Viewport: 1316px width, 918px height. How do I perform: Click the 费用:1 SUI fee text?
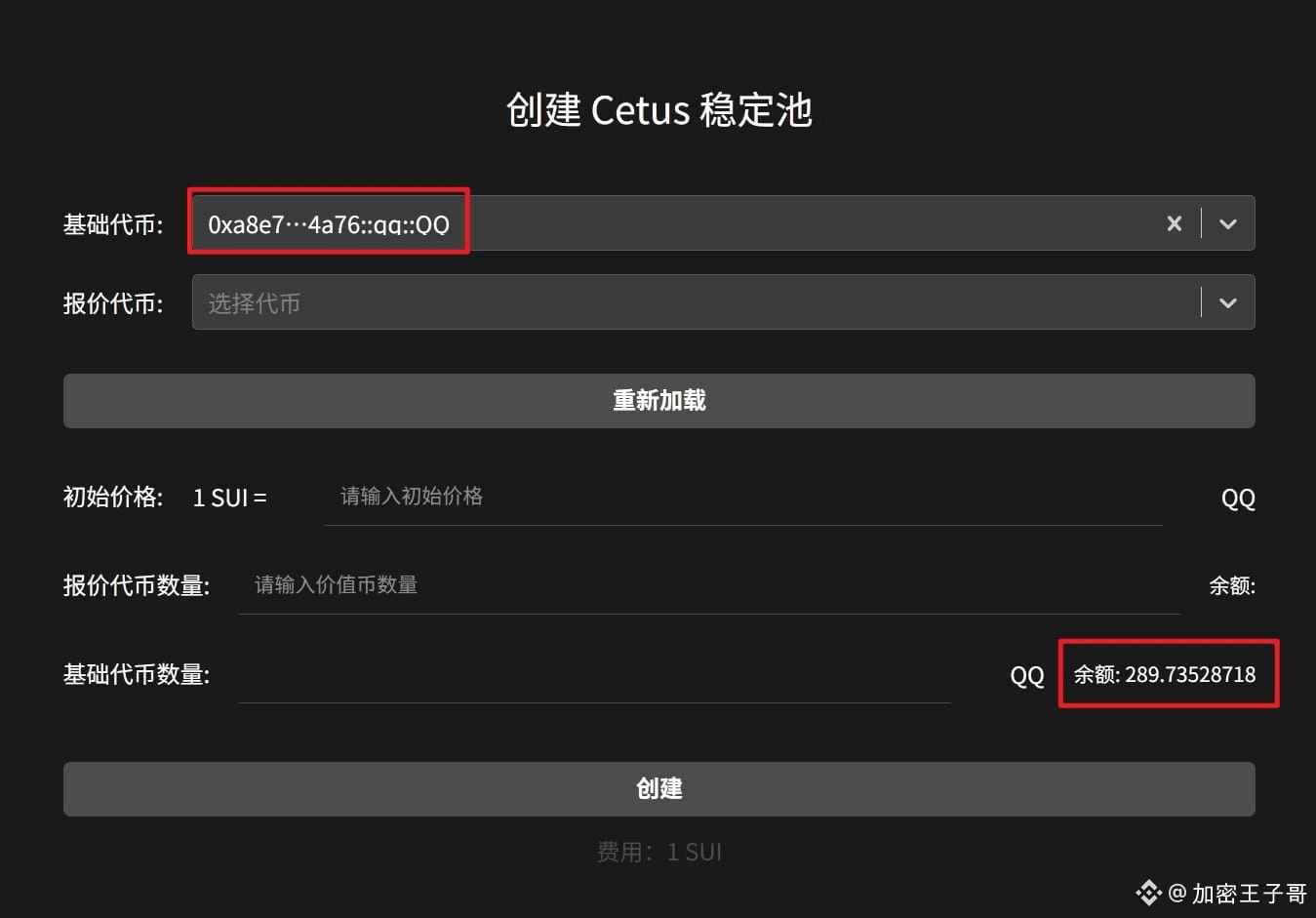click(658, 852)
